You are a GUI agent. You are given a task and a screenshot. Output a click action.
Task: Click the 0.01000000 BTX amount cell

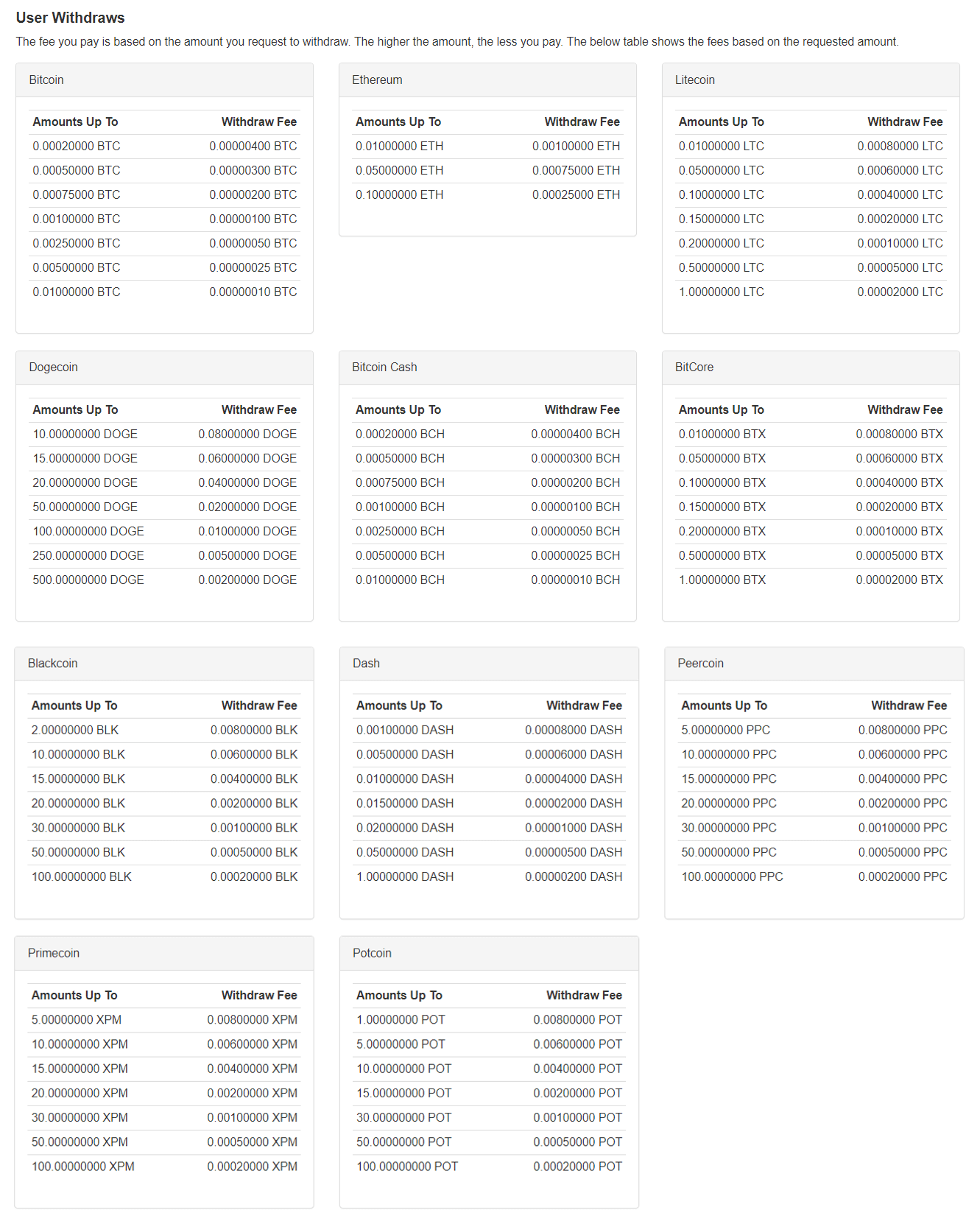[x=722, y=435]
